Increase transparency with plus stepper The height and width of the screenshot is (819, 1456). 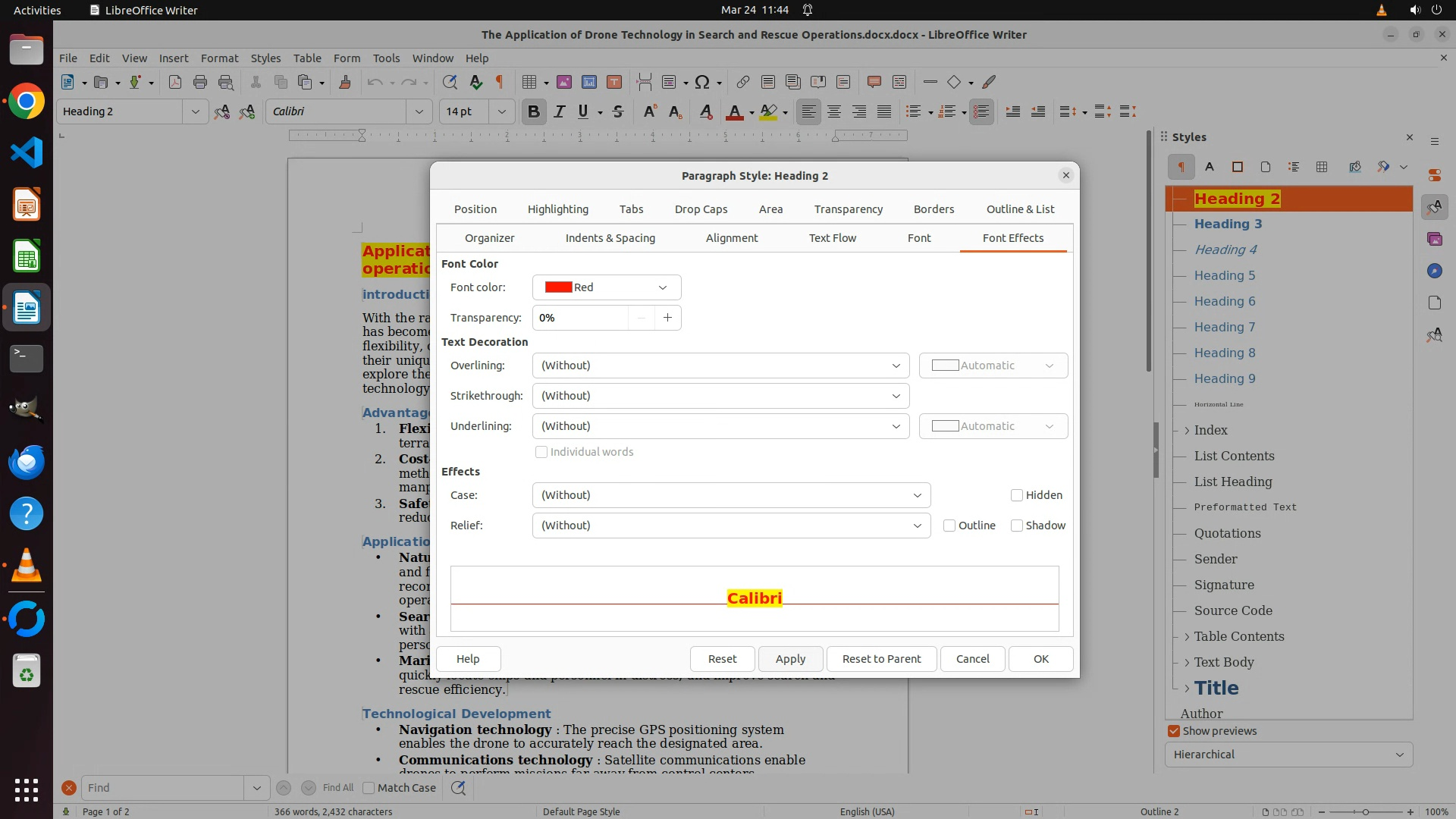point(667,318)
